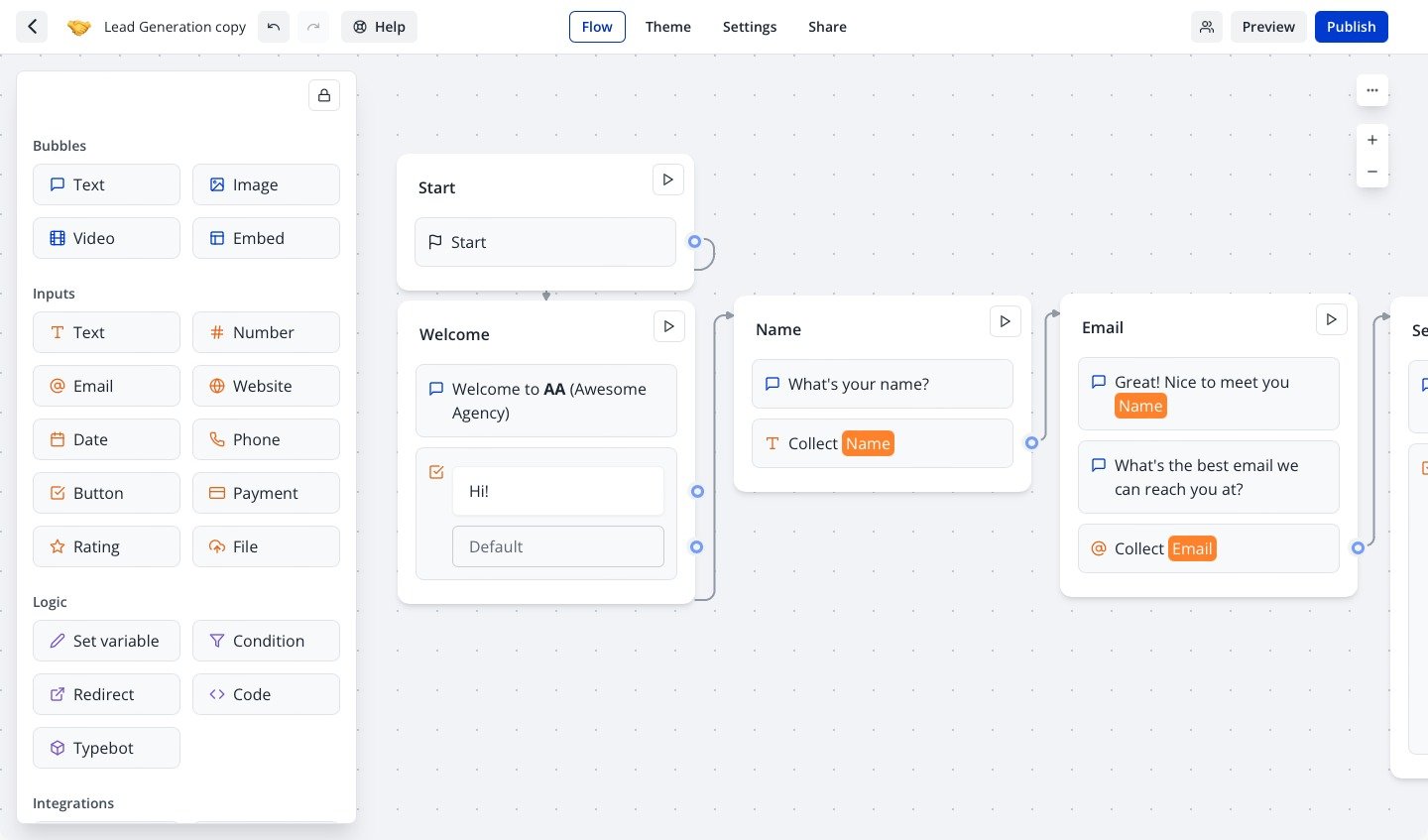The width and height of the screenshot is (1428, 840).
Task: Click the back arrow button
Action: pos(32,27)
